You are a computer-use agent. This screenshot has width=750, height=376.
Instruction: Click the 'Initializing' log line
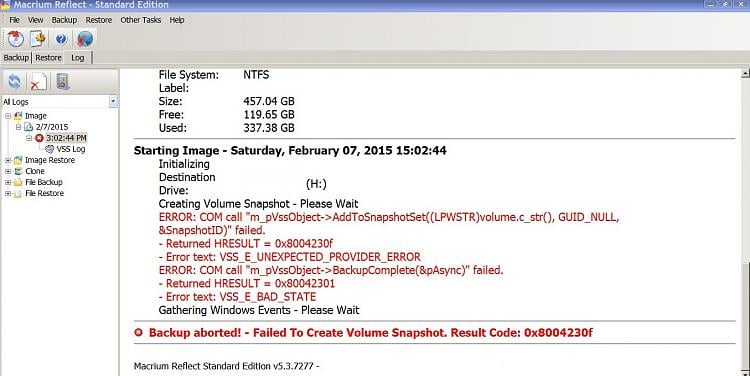pyautogui.click(x=184, y=164)
